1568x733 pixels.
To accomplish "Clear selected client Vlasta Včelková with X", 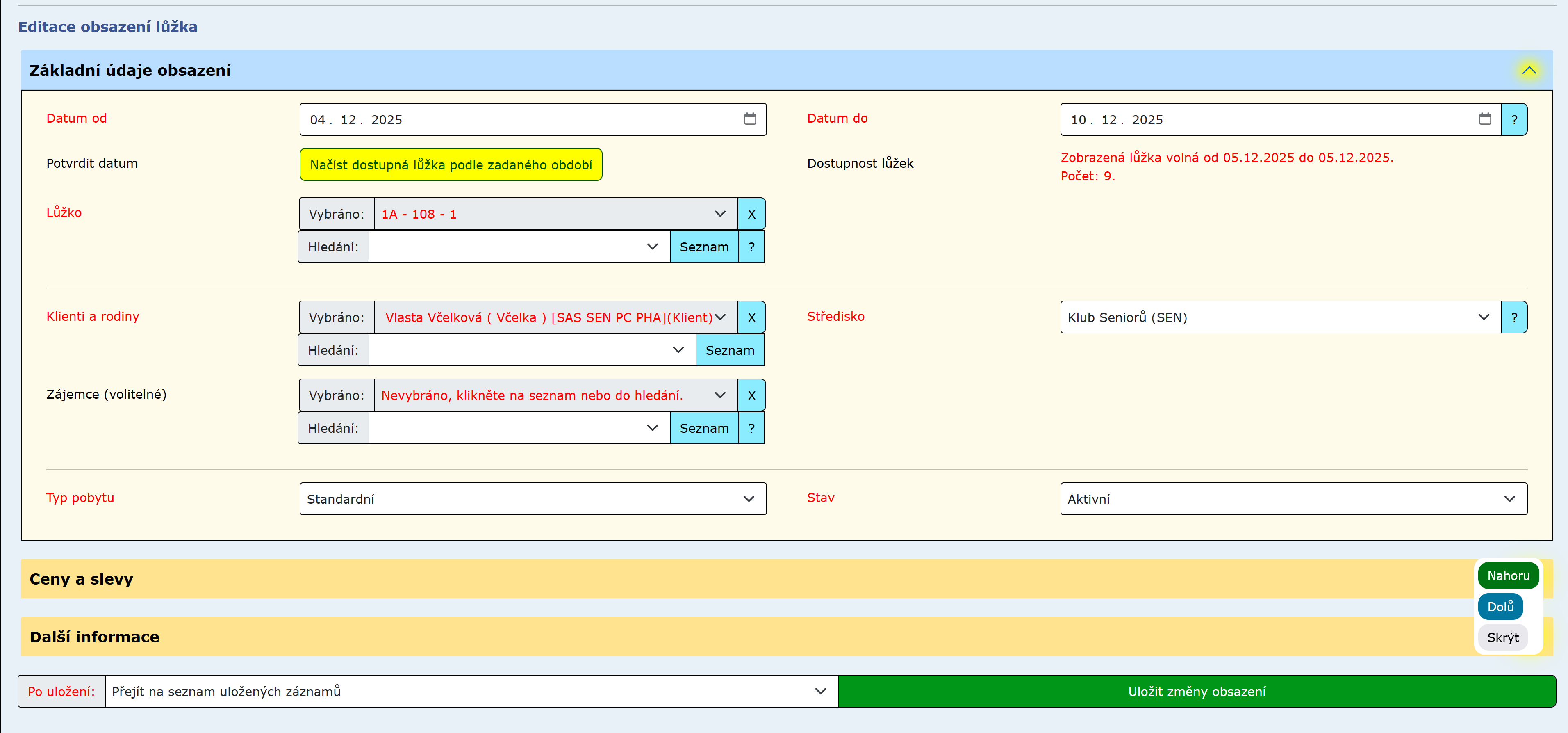I will [x=751, y=317].
